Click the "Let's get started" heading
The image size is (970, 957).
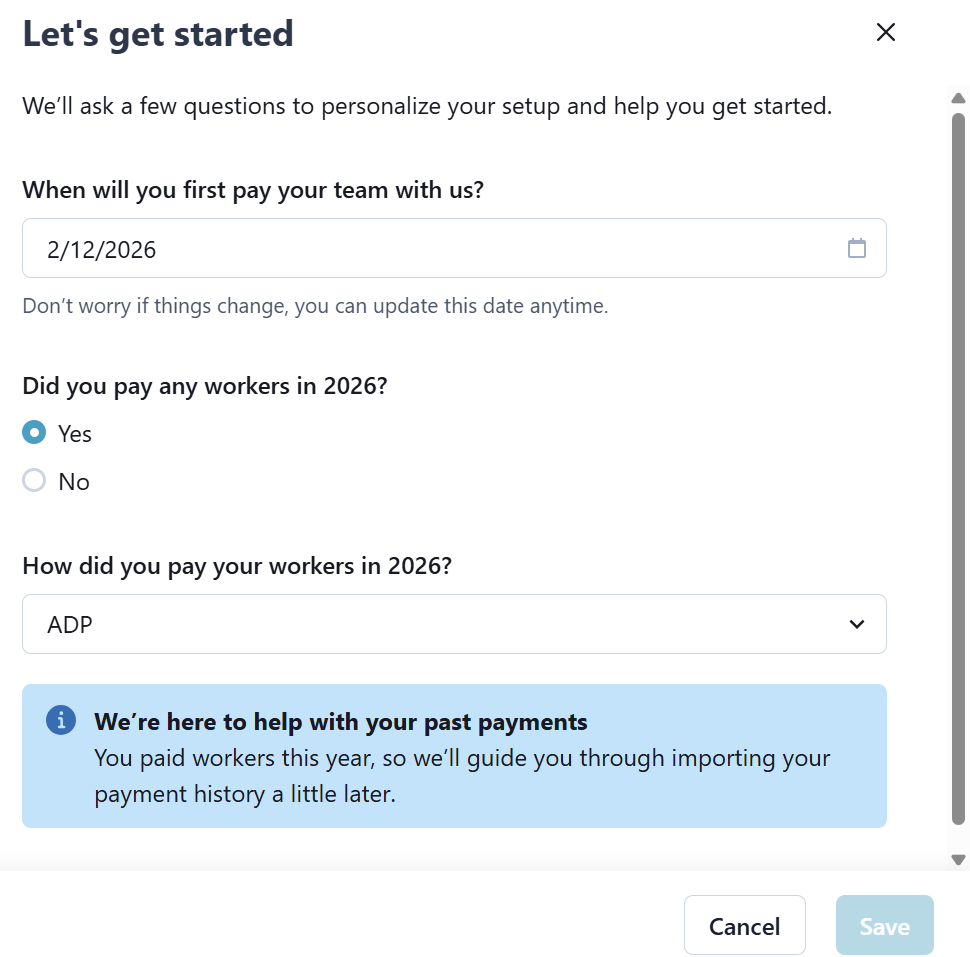point(158,34)
